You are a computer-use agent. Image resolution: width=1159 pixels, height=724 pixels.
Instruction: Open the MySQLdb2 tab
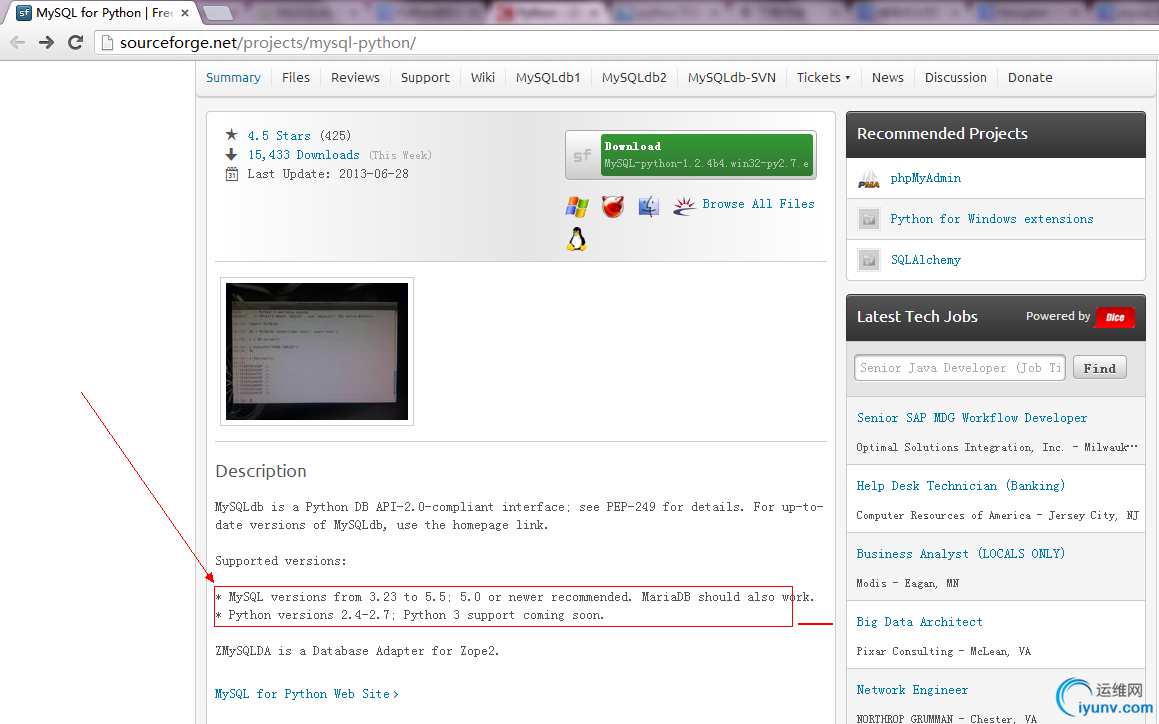[634, 78]
